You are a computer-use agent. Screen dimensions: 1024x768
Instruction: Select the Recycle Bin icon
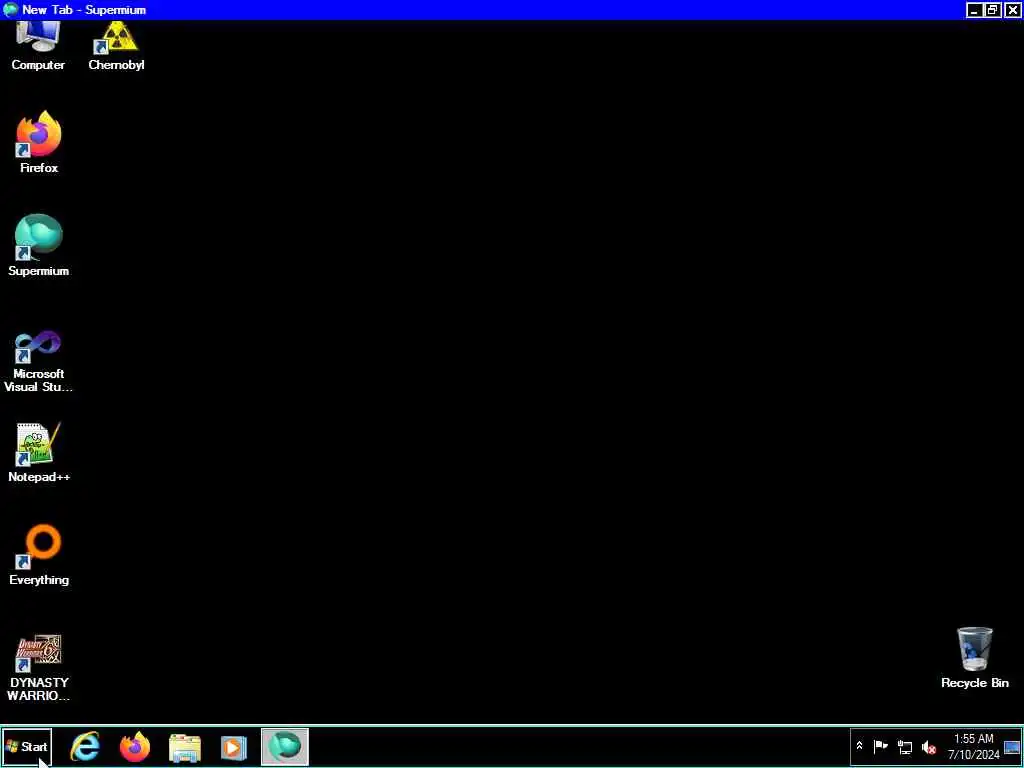(x=974, y=658)
